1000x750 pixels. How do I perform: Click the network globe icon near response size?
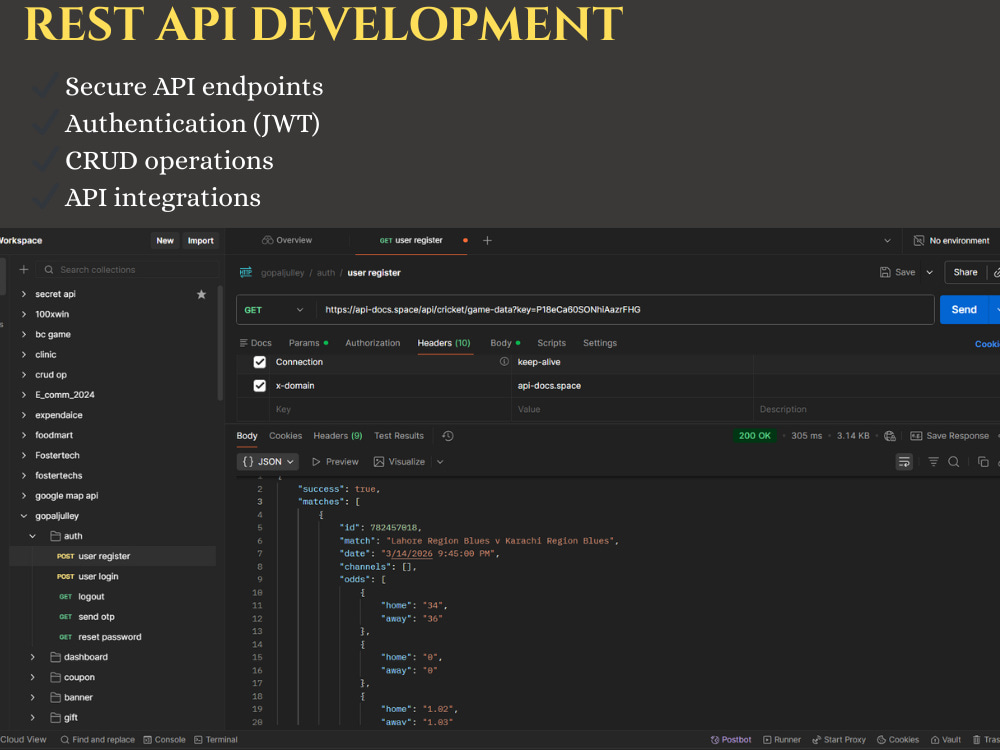coord(890,436)
